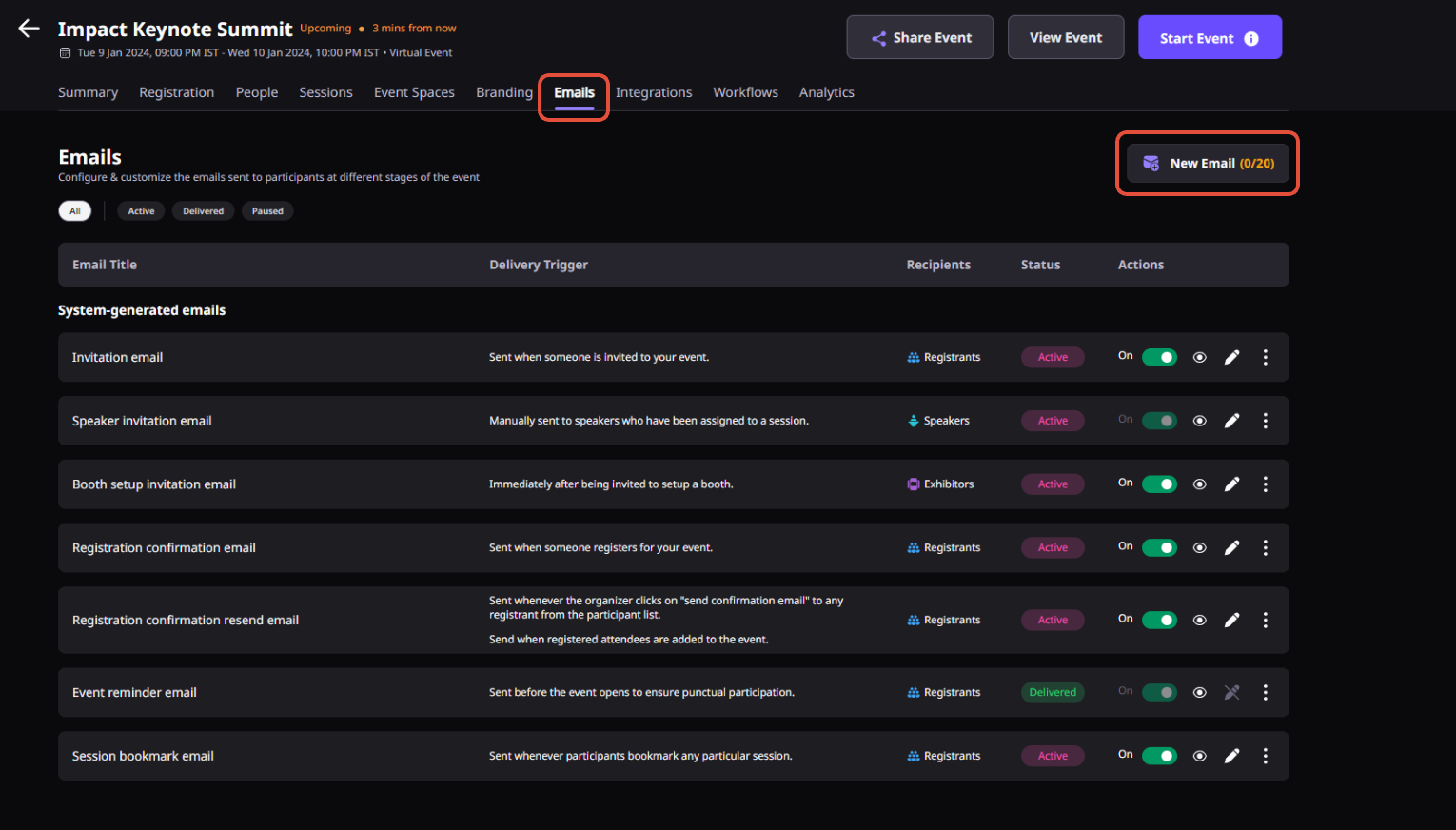Open more options for Speaker invitation email
This screenshot has width=1456, height=830.
[1265, 421]
